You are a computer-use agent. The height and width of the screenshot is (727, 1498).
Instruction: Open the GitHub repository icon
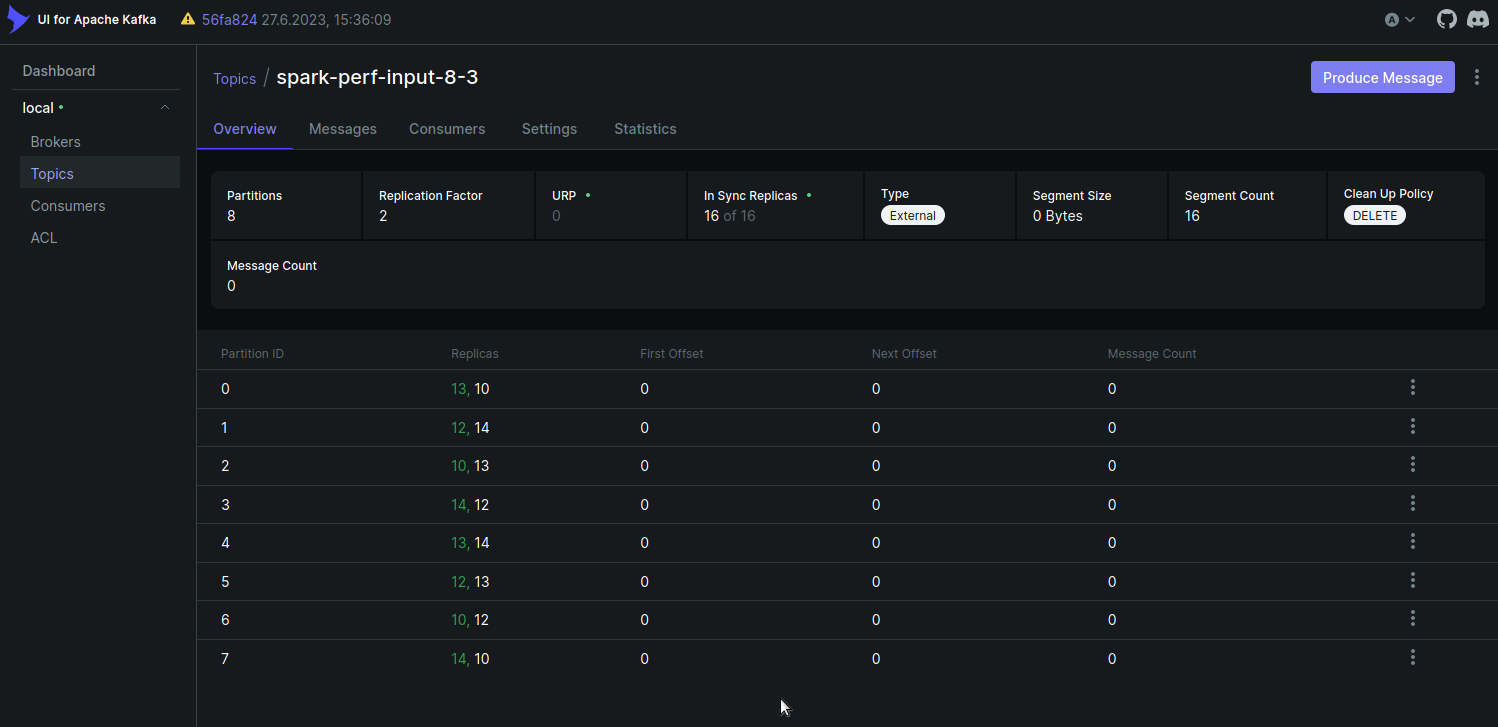click(1447, 19)
